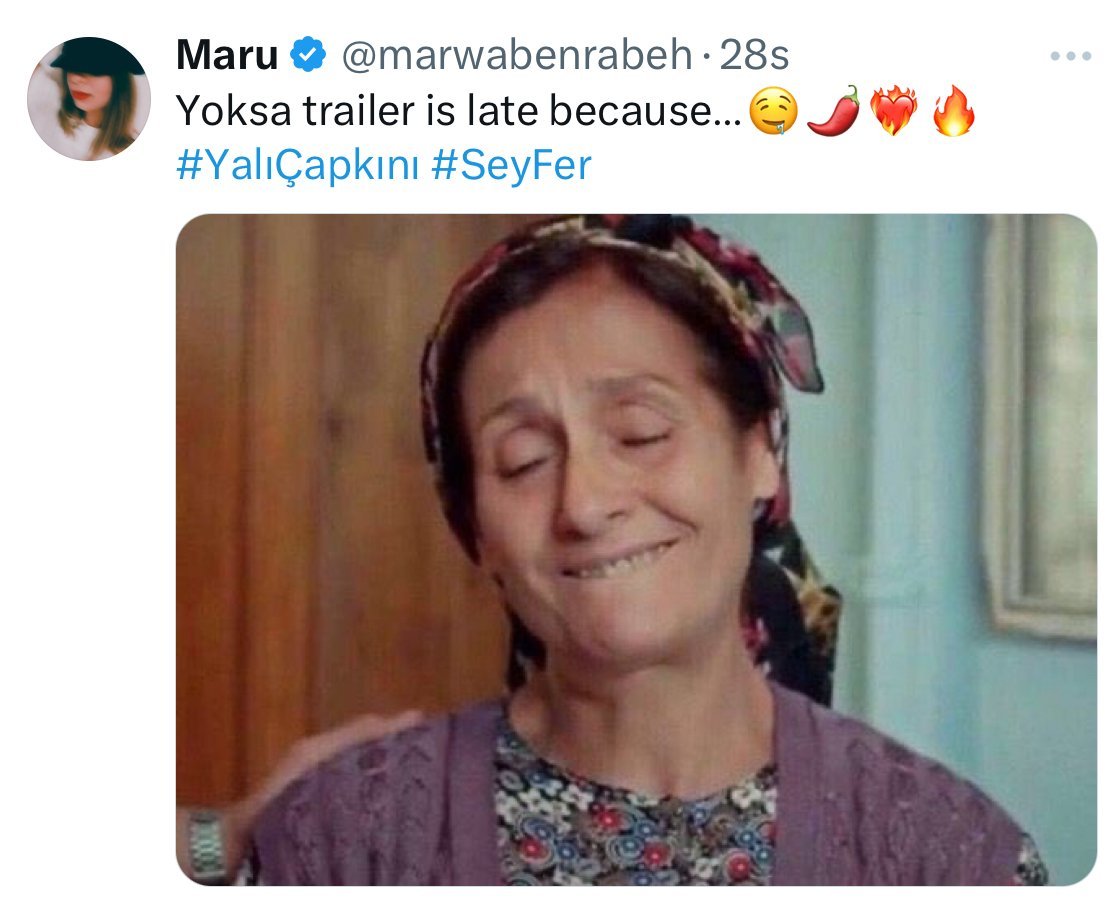Open Maru's profile avatar picture
The image size is (1106, 912).
tap(89, 99)
